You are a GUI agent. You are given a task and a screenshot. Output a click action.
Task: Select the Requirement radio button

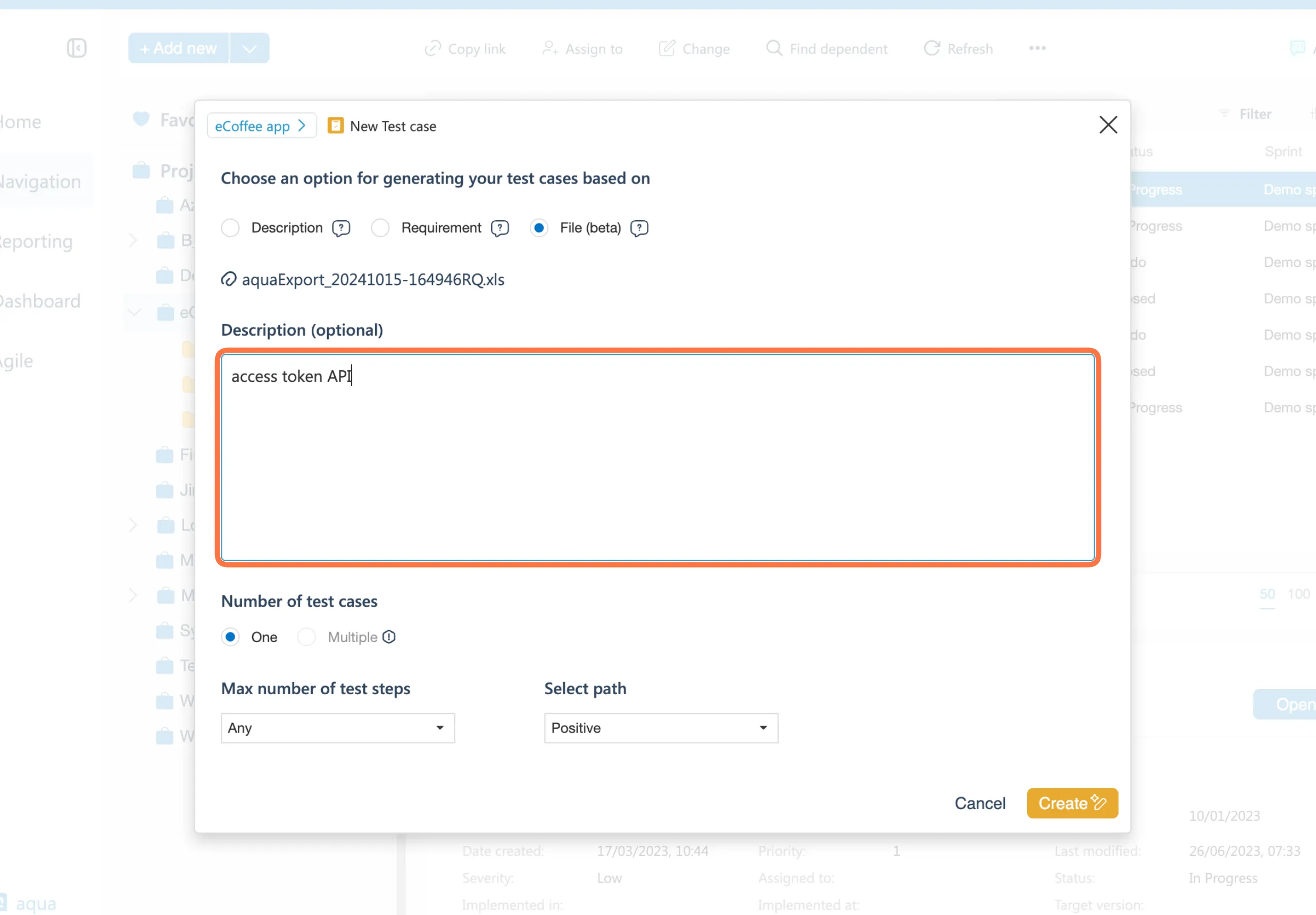(x=380, y=228)
